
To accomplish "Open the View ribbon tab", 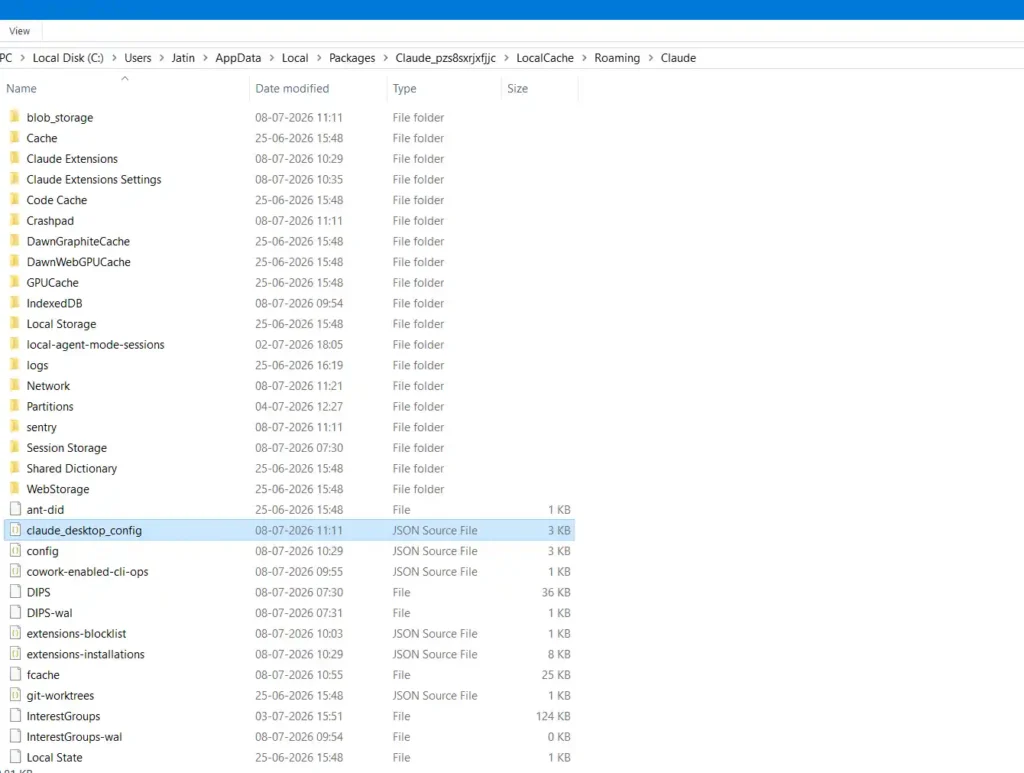I will [x=20, y=31].
